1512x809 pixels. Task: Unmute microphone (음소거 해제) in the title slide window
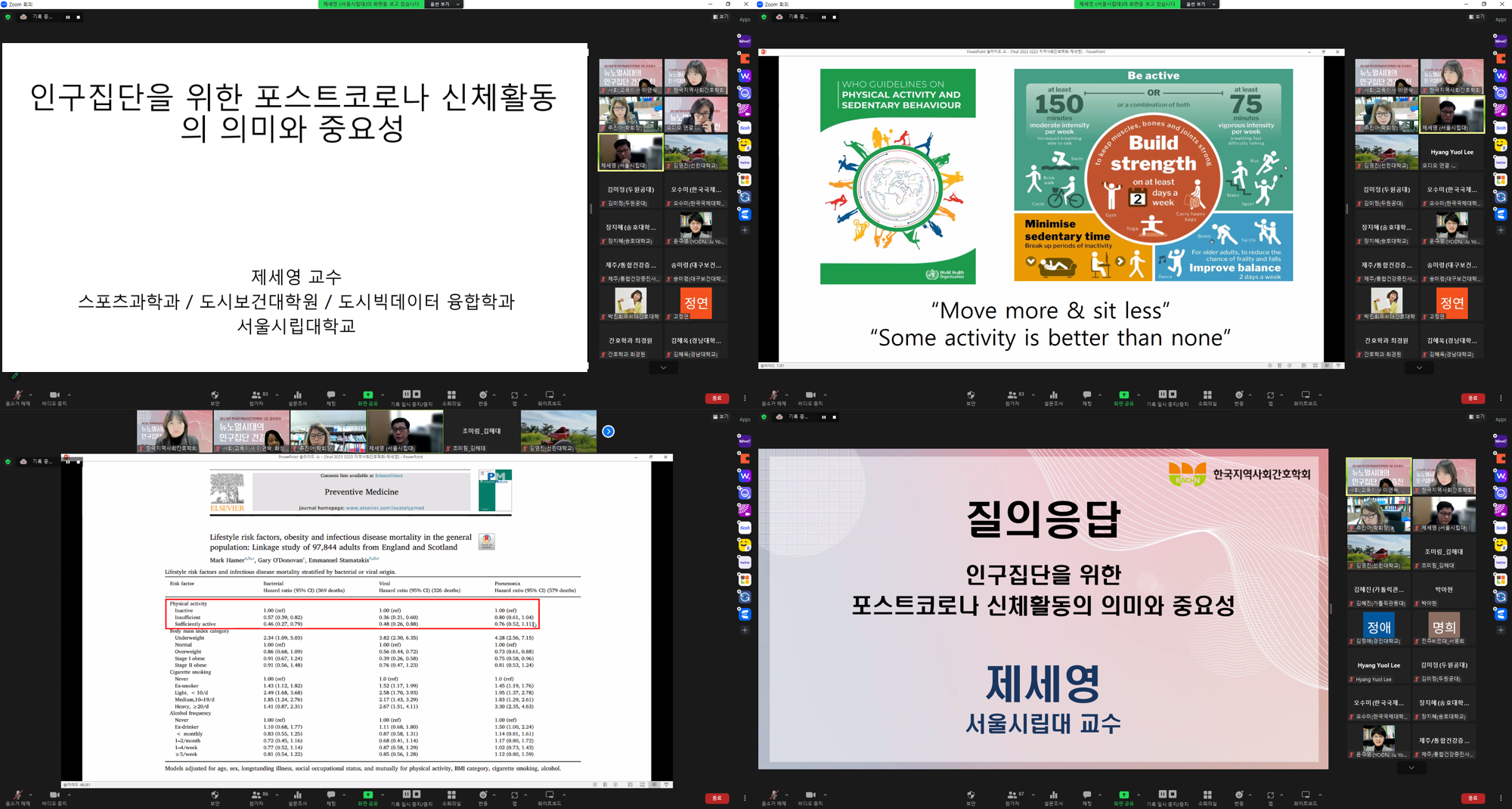tap(17, 397)
